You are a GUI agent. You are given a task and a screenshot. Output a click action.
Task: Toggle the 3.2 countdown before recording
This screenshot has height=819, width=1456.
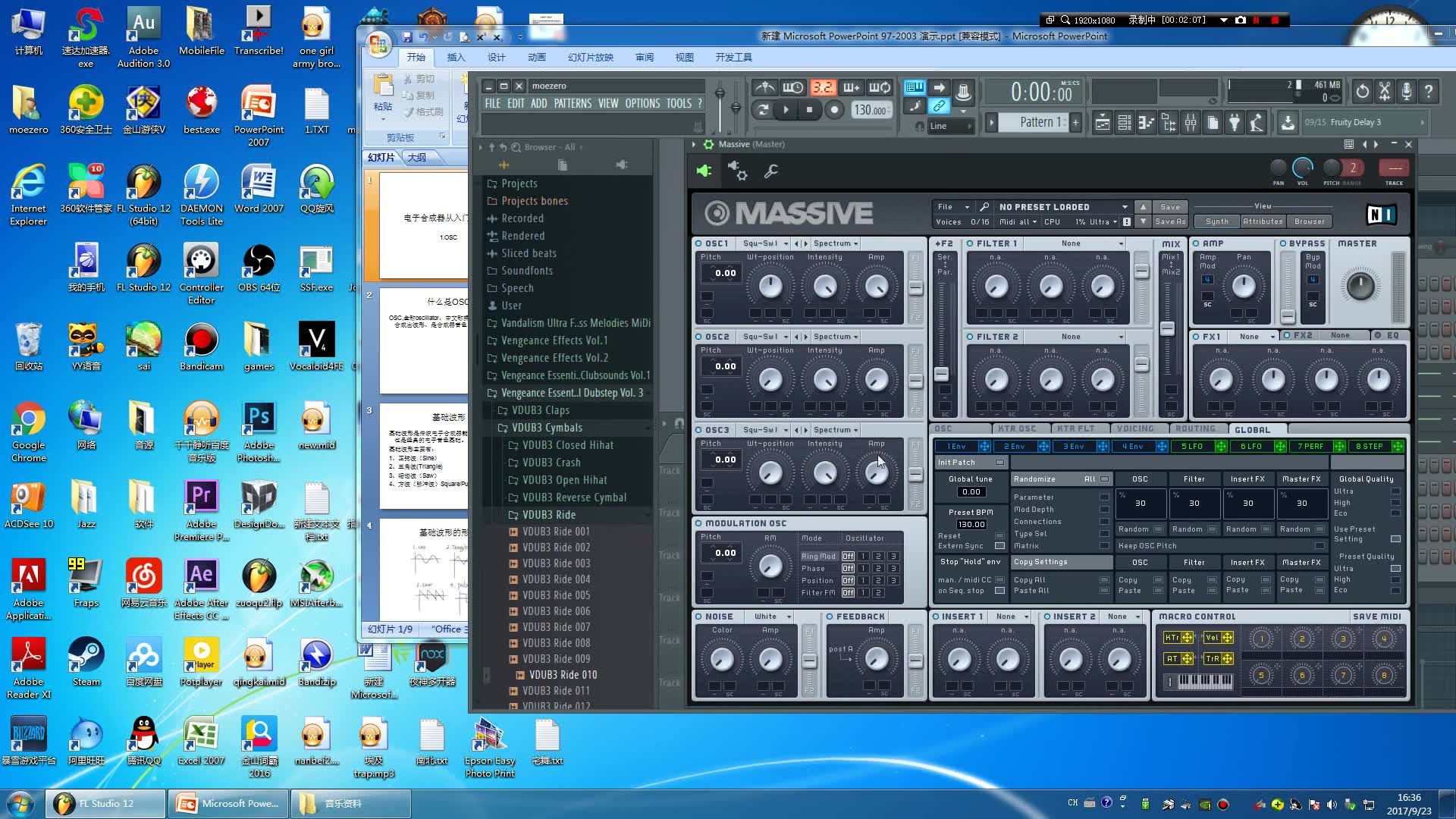(x=823, y=88)
